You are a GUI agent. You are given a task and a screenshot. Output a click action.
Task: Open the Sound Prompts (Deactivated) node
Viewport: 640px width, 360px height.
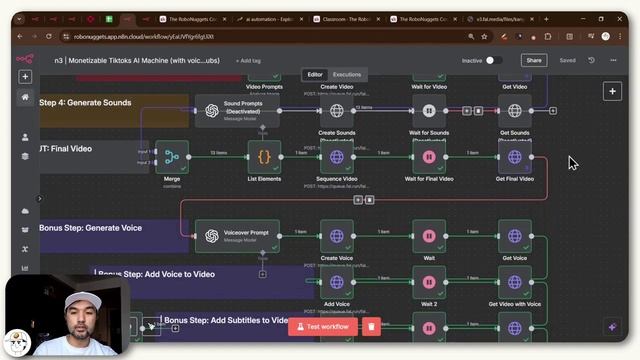click(237, 111)
